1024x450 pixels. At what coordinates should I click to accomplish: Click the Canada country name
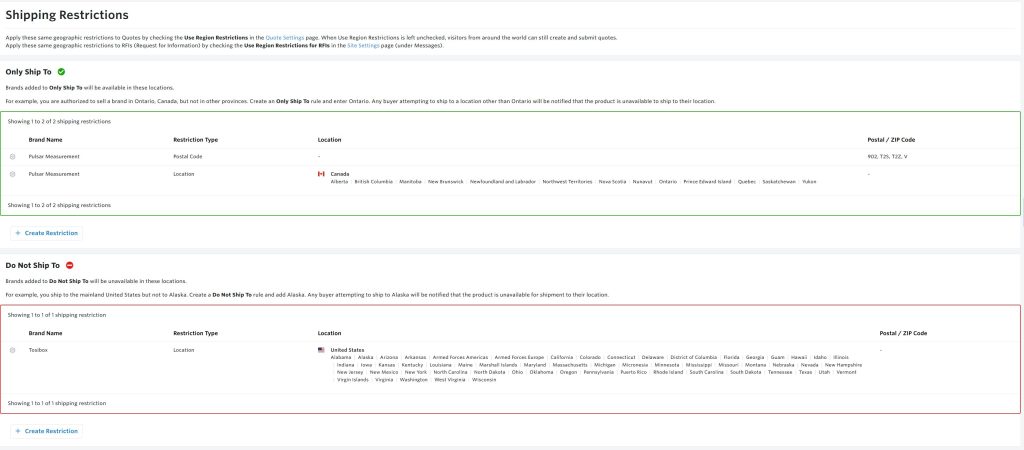(340, 174)
